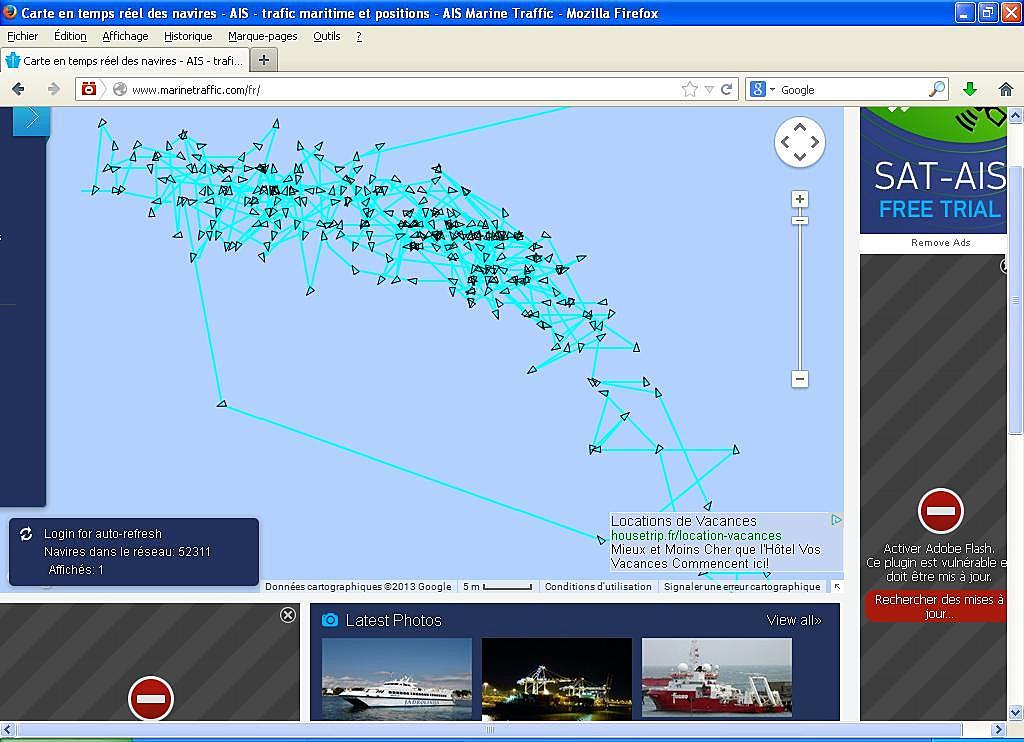Zoom in on the map with plus button

pyautogui.click(x=800, y=199)
